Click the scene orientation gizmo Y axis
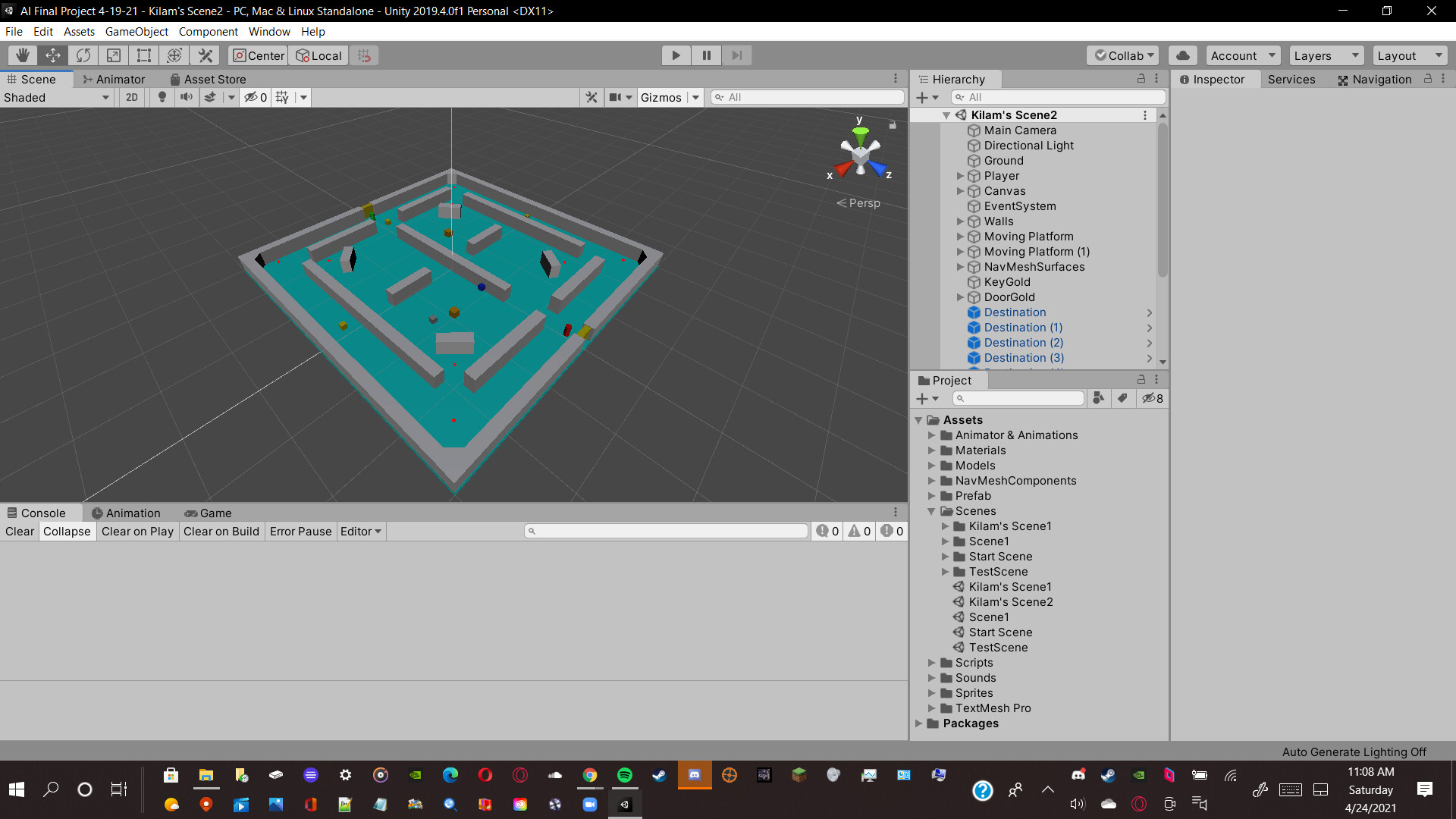 point(860,134)
